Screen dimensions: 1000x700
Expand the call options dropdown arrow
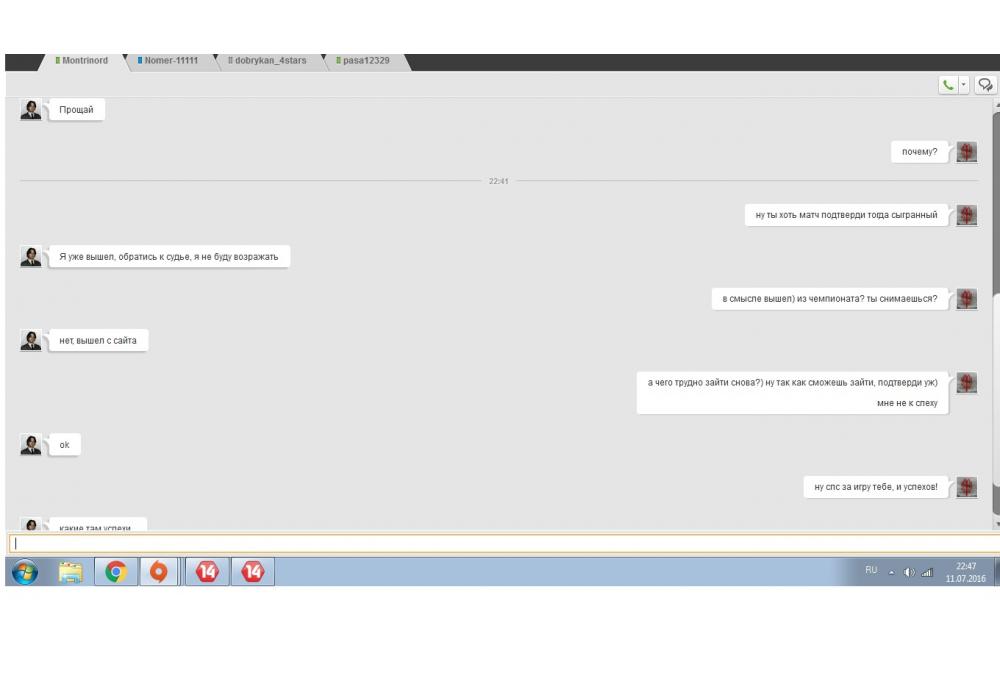963,85
